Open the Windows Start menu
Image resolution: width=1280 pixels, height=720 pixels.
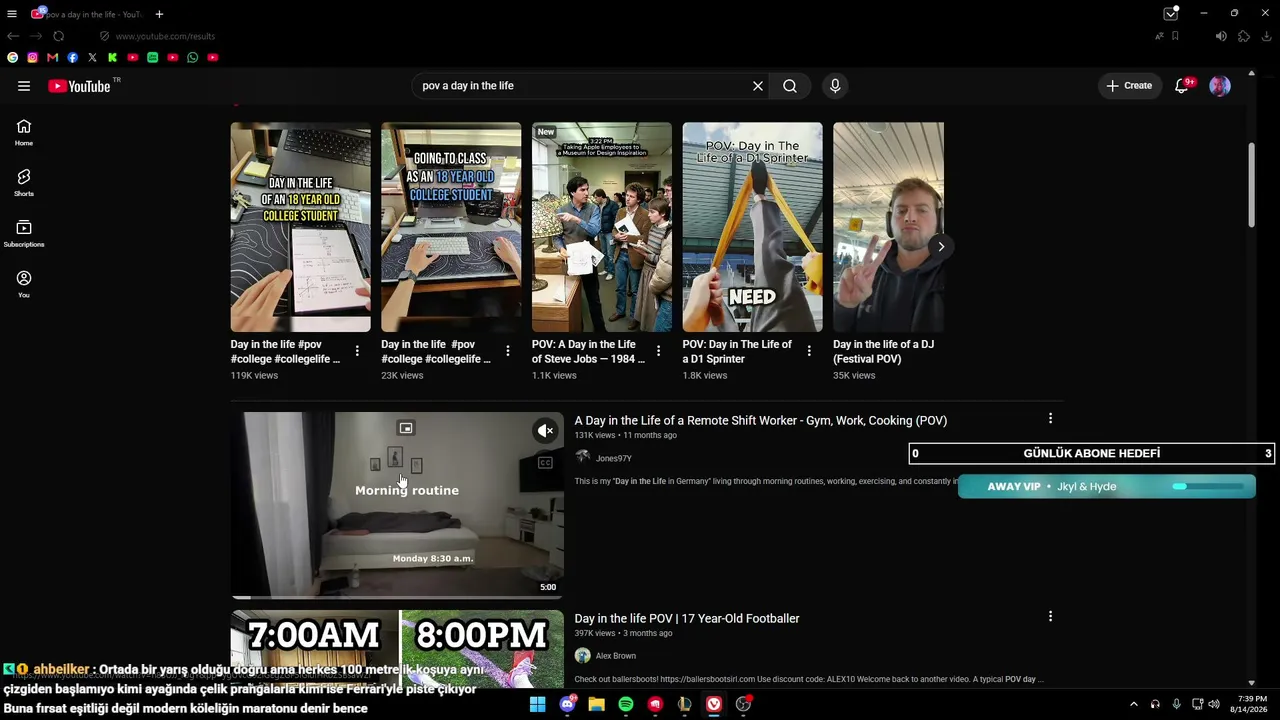click(x=538, y=704)
